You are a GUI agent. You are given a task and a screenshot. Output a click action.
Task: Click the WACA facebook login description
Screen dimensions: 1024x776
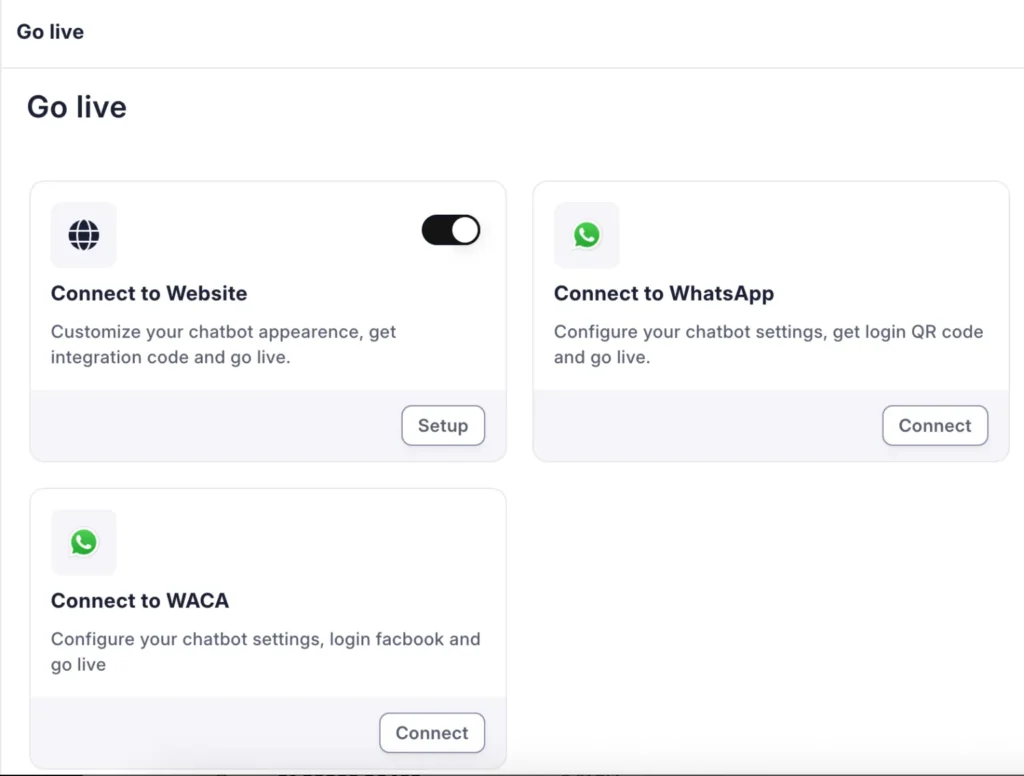265,651
